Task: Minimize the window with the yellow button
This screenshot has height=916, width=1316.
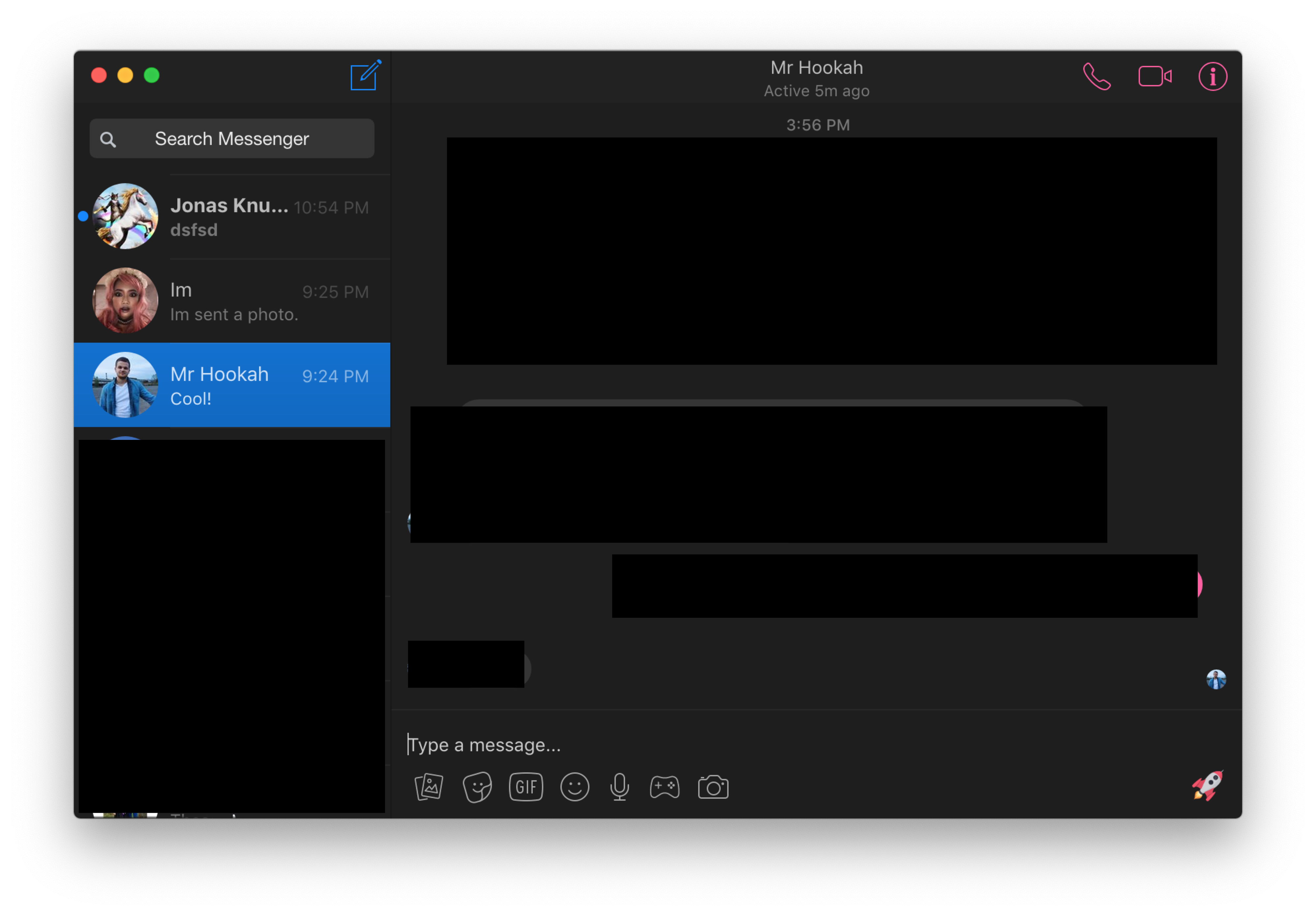Action: pos(125,75)
